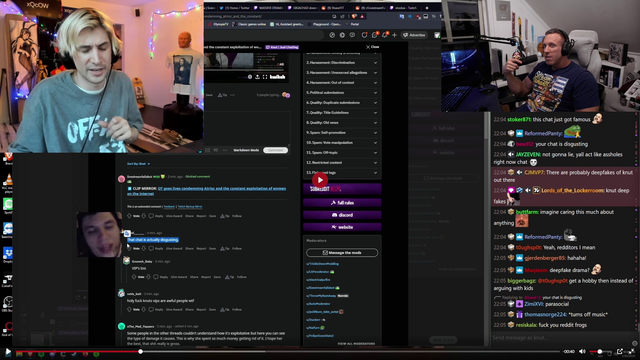The image size is (640, 360).
Task: Expand rule 9 Spam: Self-promotion
Action: point(342,133)
